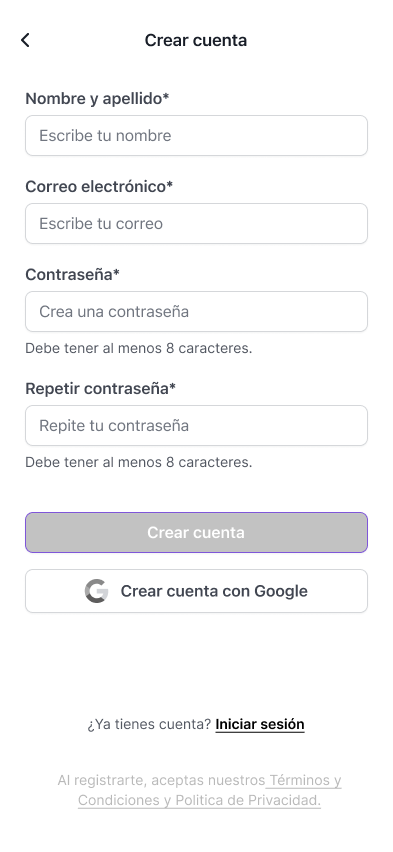Choose 'Crear cuenta con Google' button text
This screenshot has width=393, height=852.
tap(214, 591)
